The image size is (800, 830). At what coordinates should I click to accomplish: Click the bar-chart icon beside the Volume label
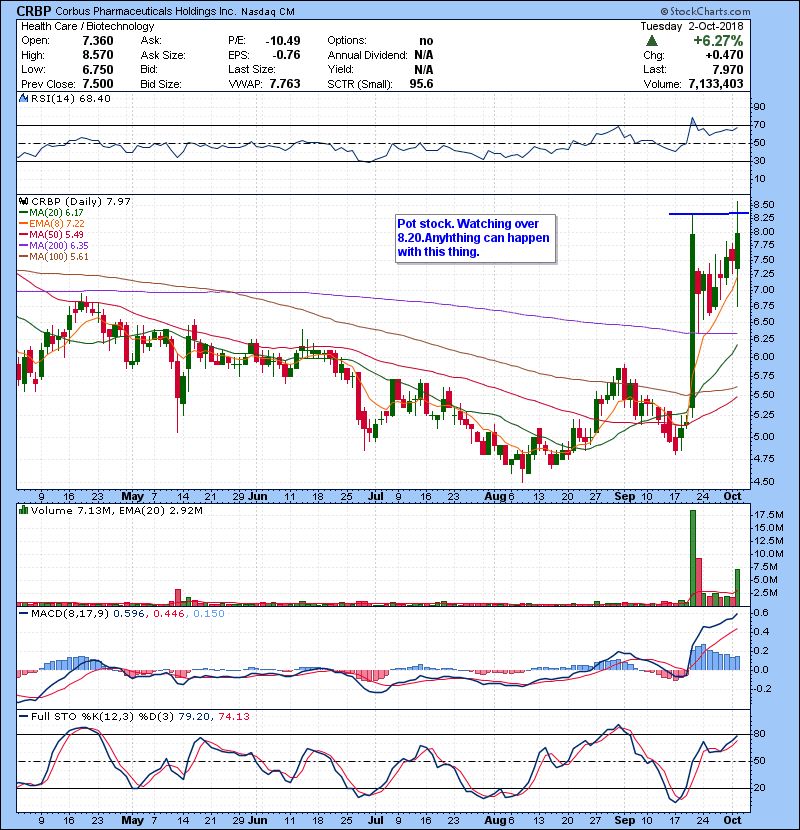point(23,510)
